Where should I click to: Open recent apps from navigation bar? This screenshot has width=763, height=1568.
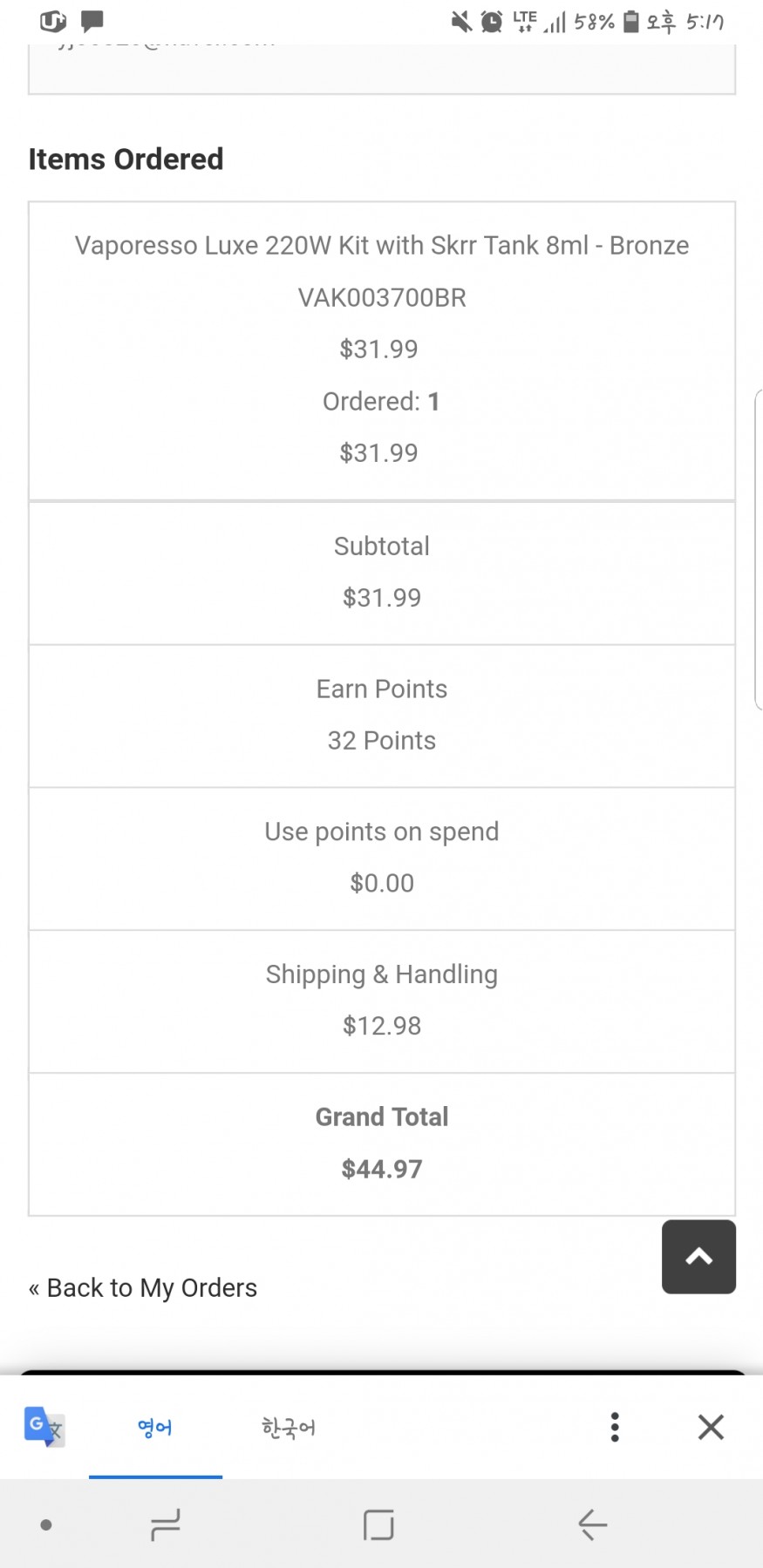(x=165, y=1524)
